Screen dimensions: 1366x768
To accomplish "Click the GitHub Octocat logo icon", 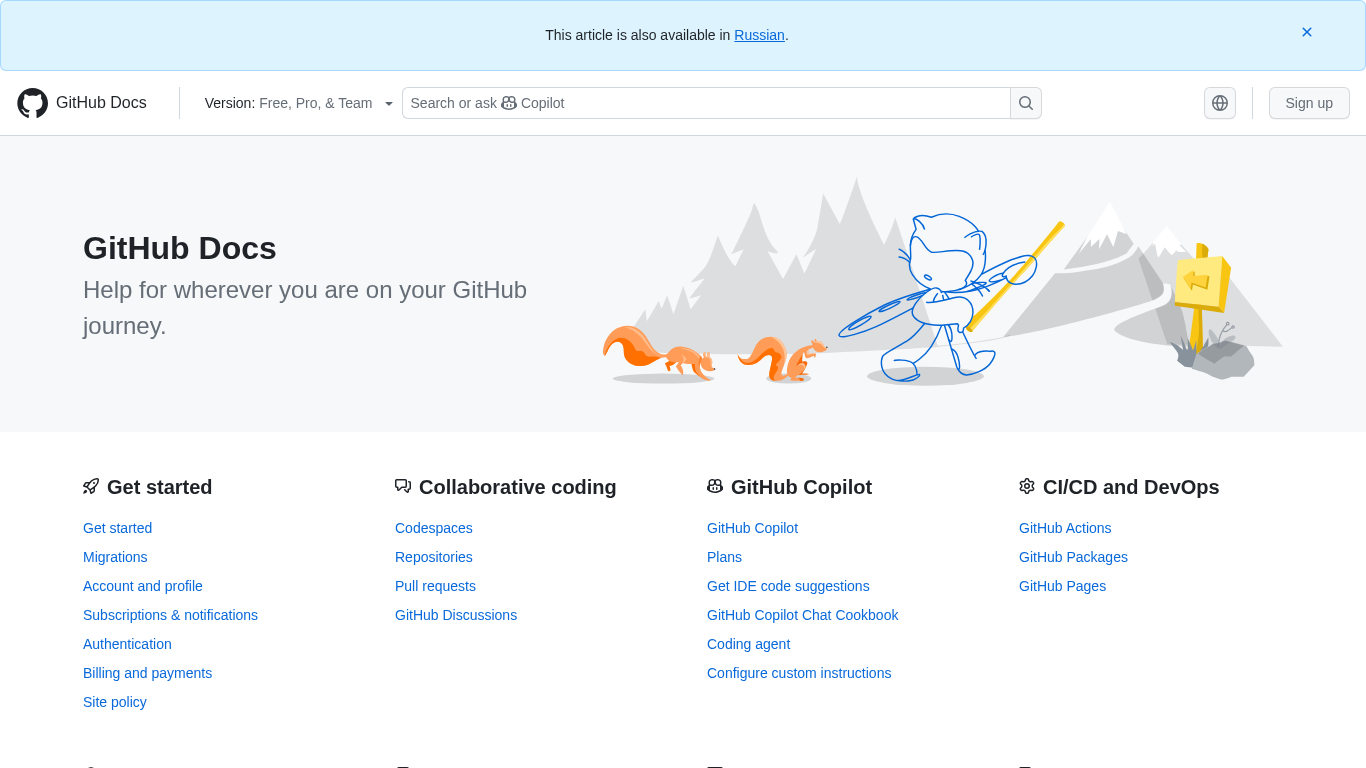I will [32, 103].
